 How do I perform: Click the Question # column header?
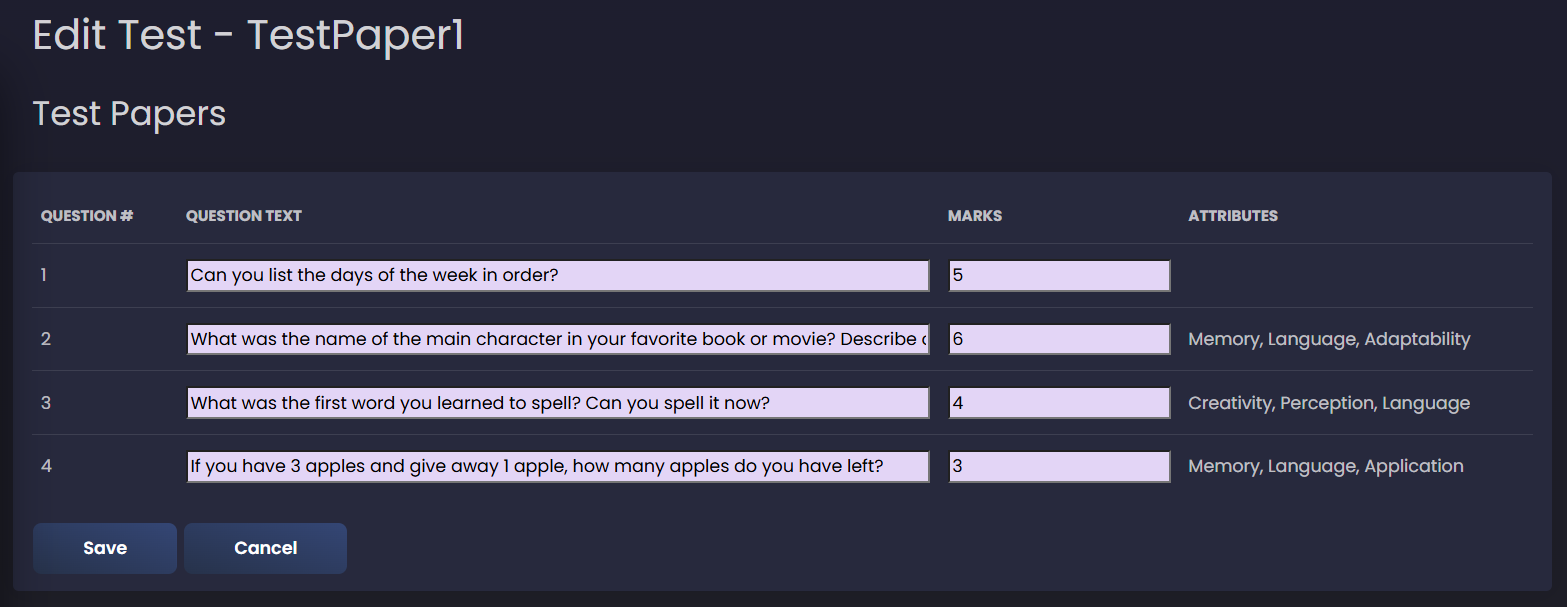tap(87, 216)
